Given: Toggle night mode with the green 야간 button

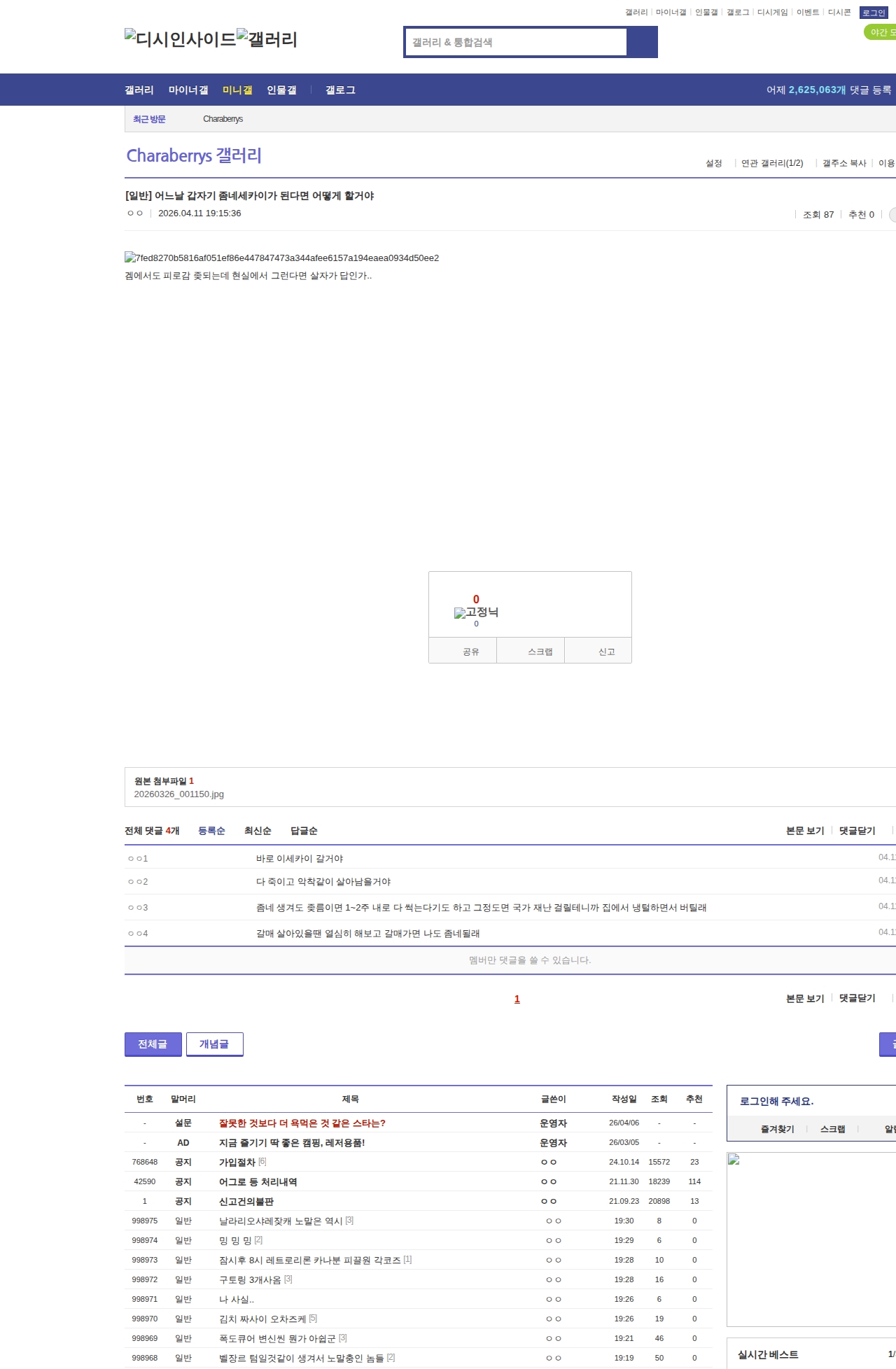Looking at the screenshot, I should [x=881, y=32].
